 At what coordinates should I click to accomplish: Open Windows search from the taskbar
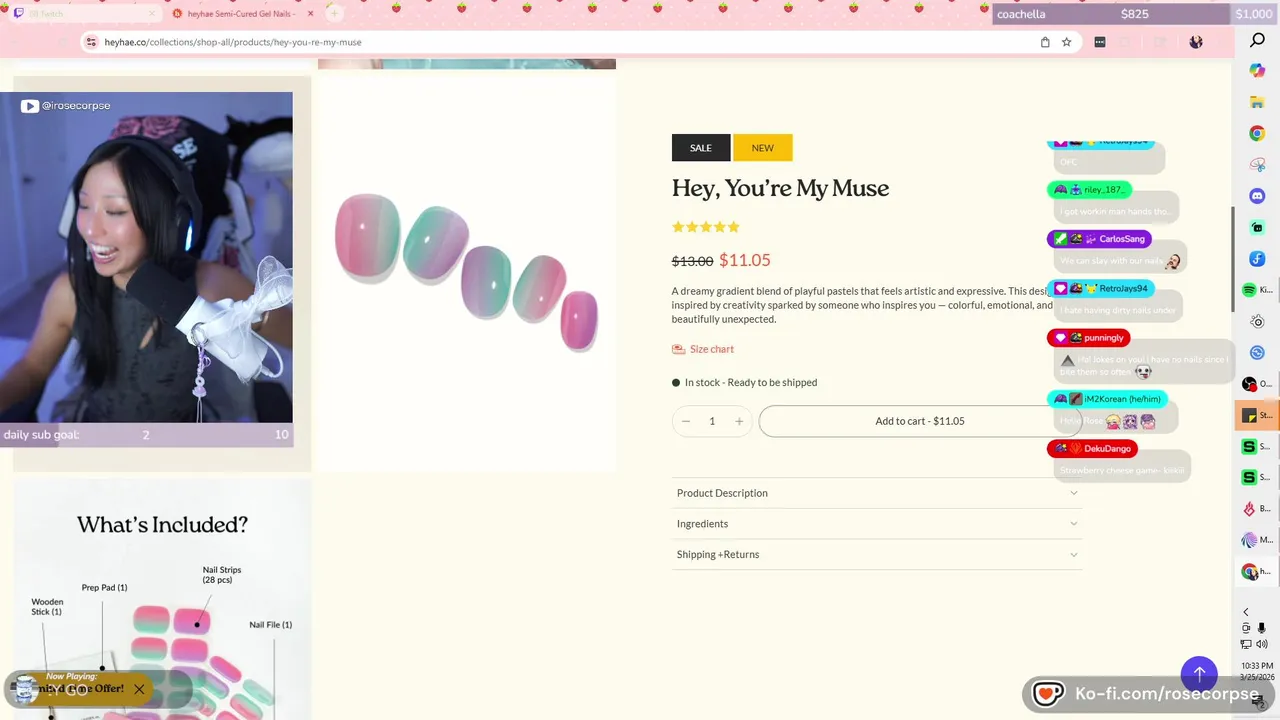pos(1257,41)
